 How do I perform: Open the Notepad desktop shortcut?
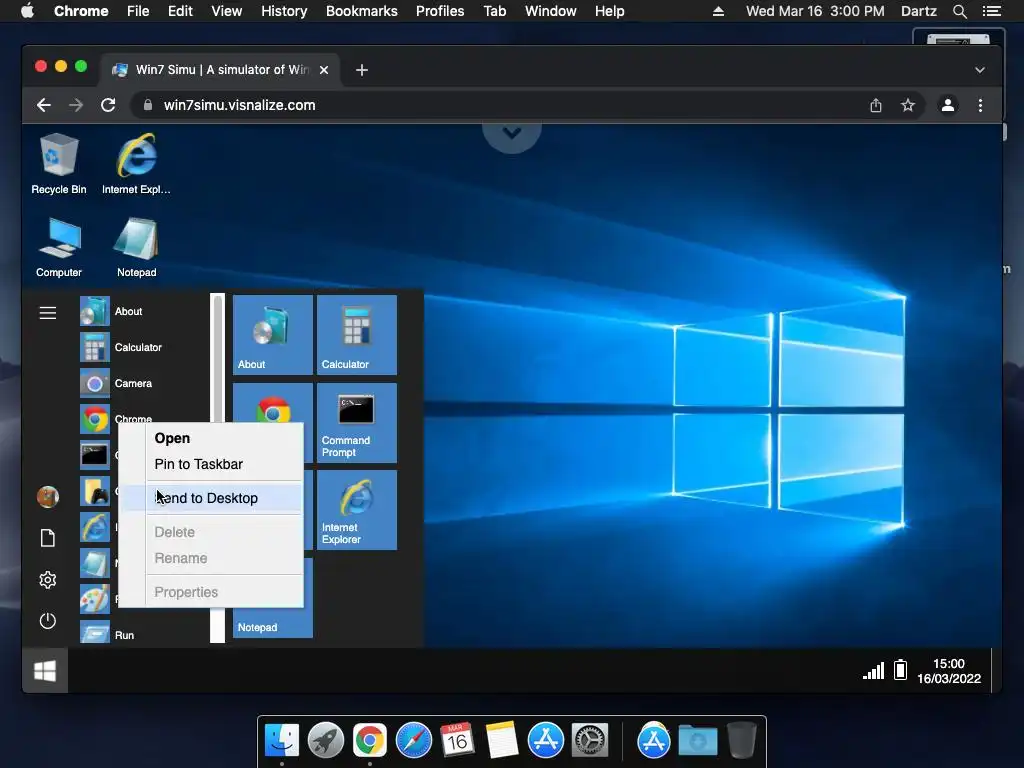point(136,248)
